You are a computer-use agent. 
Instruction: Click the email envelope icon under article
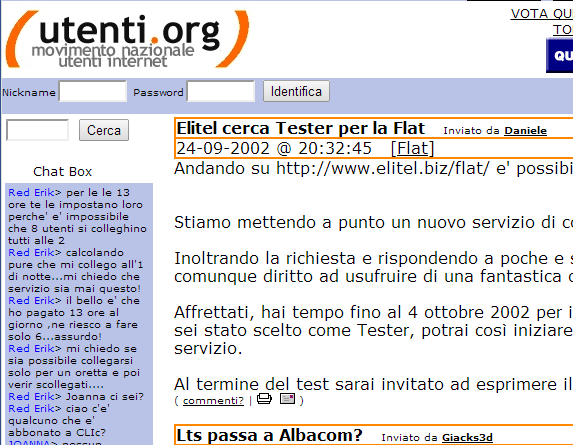(x=287, y=399)
